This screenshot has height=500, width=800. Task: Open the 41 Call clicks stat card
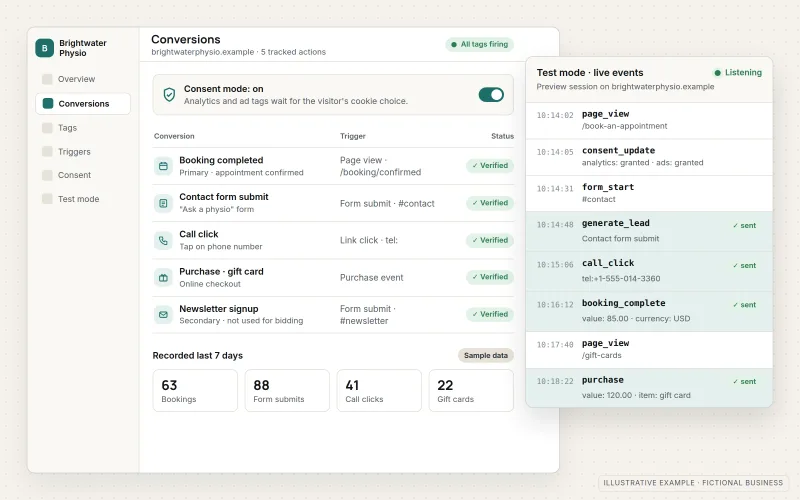click(379, 390)
